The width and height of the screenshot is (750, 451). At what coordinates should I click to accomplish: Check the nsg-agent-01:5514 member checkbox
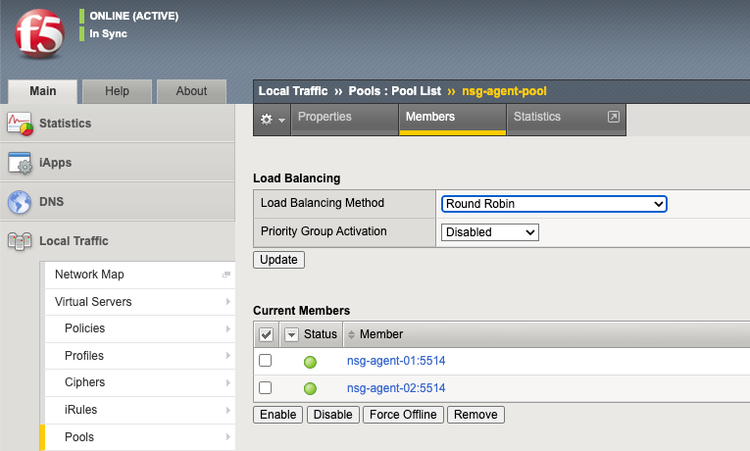point(265,361)
